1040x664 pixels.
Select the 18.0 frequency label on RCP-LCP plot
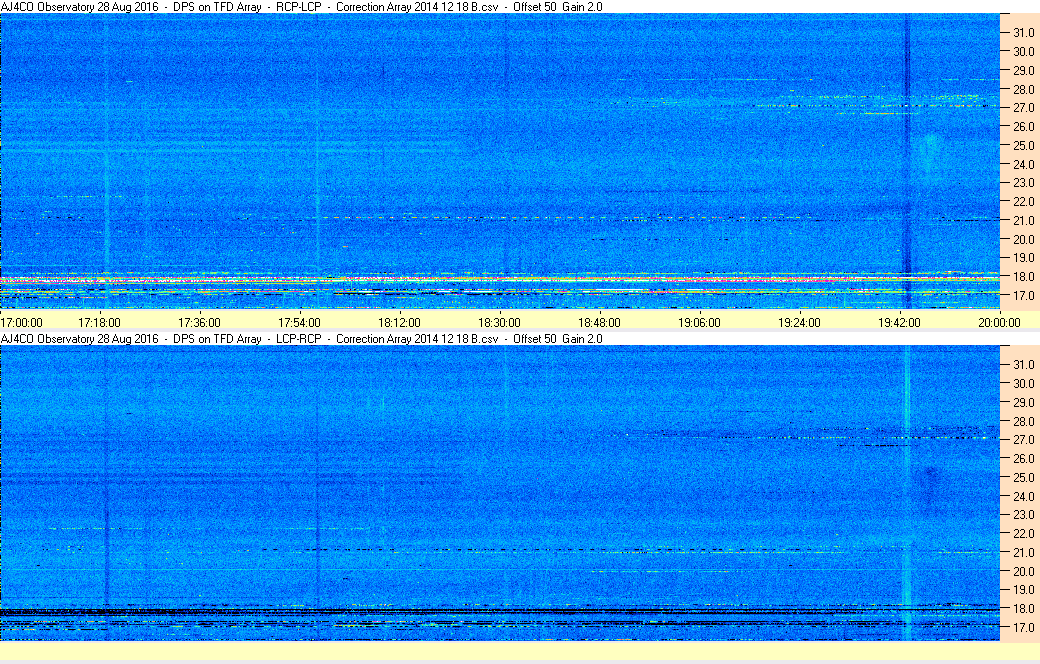click(x=1023, y=277)
